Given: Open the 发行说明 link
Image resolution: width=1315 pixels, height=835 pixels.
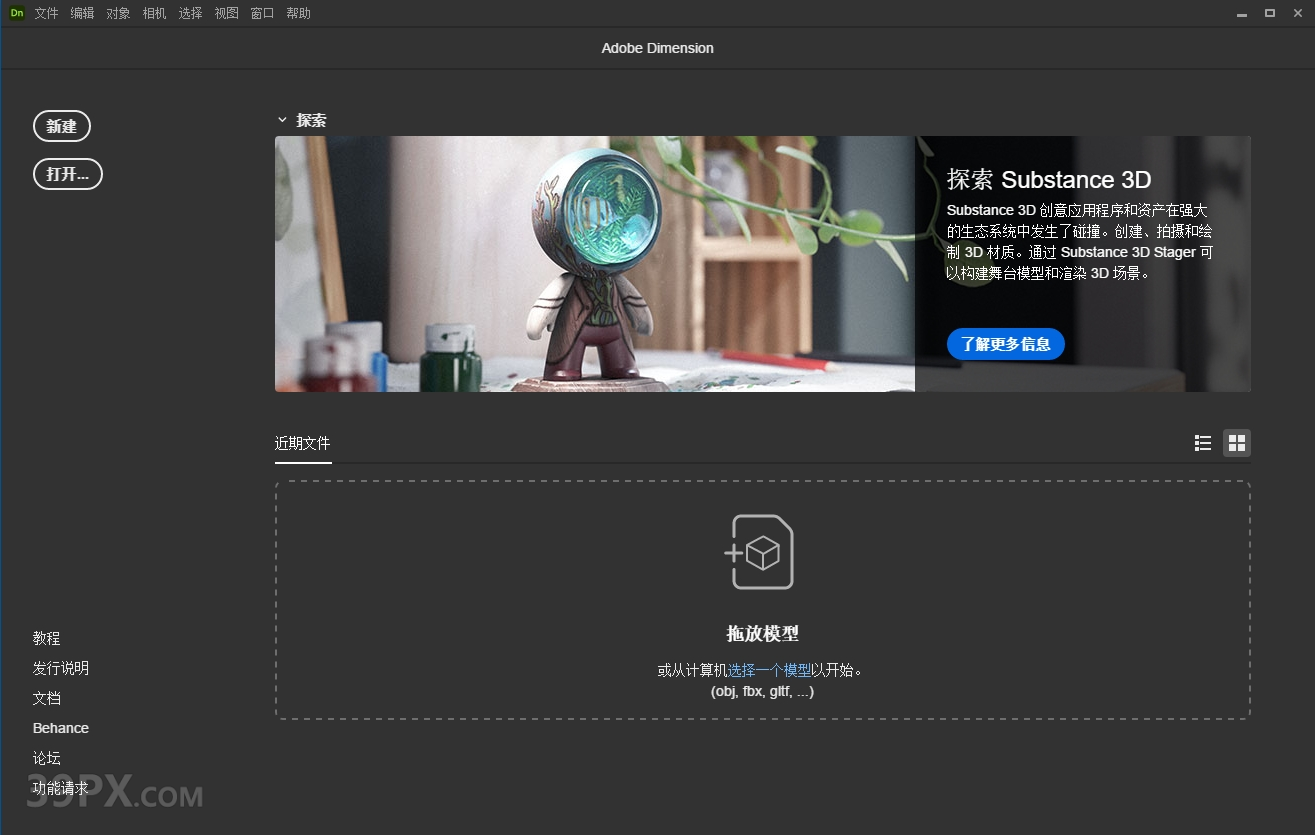Looking at the screenshot, I should pos(61,668).
